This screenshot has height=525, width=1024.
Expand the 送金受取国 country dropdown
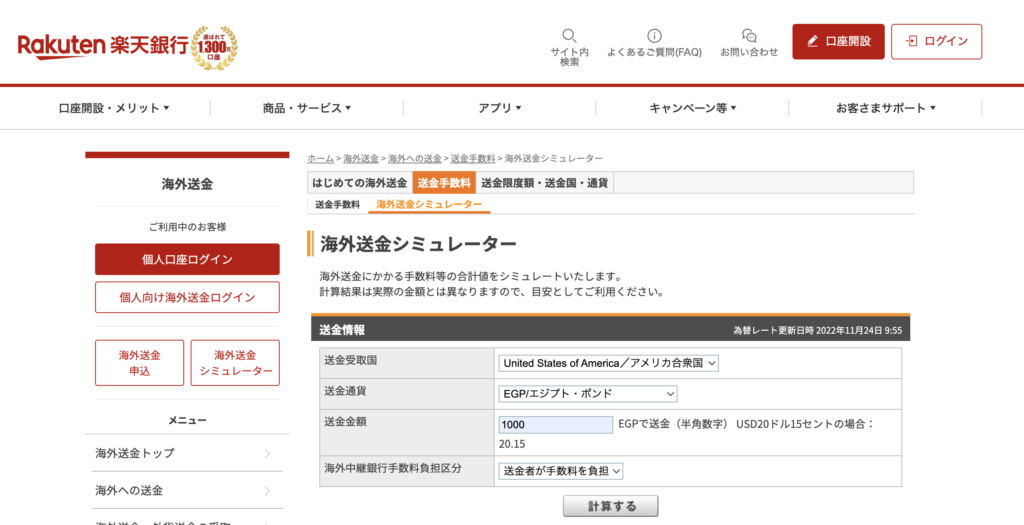(x=608, y=363)
